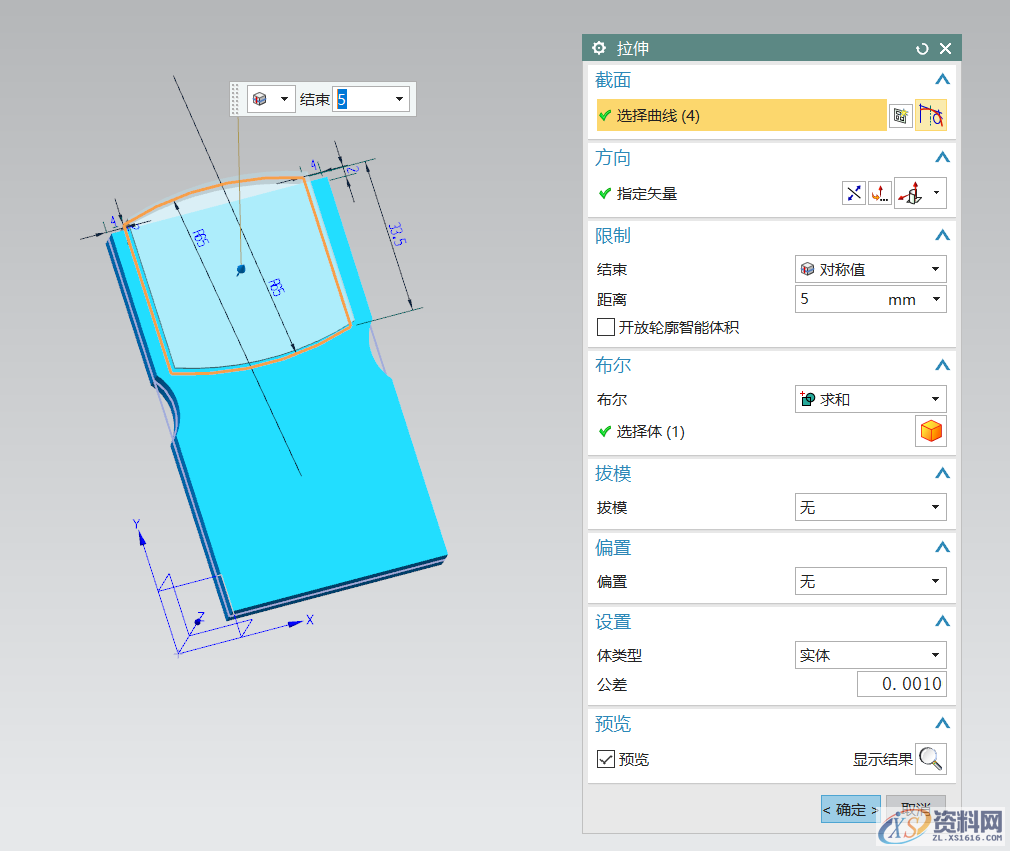Image resolution: width=1010 pixels, height=851 pixels.
Task: Enable the 开放轮廓智能体积 checkbox
Action: pos(606,327)
